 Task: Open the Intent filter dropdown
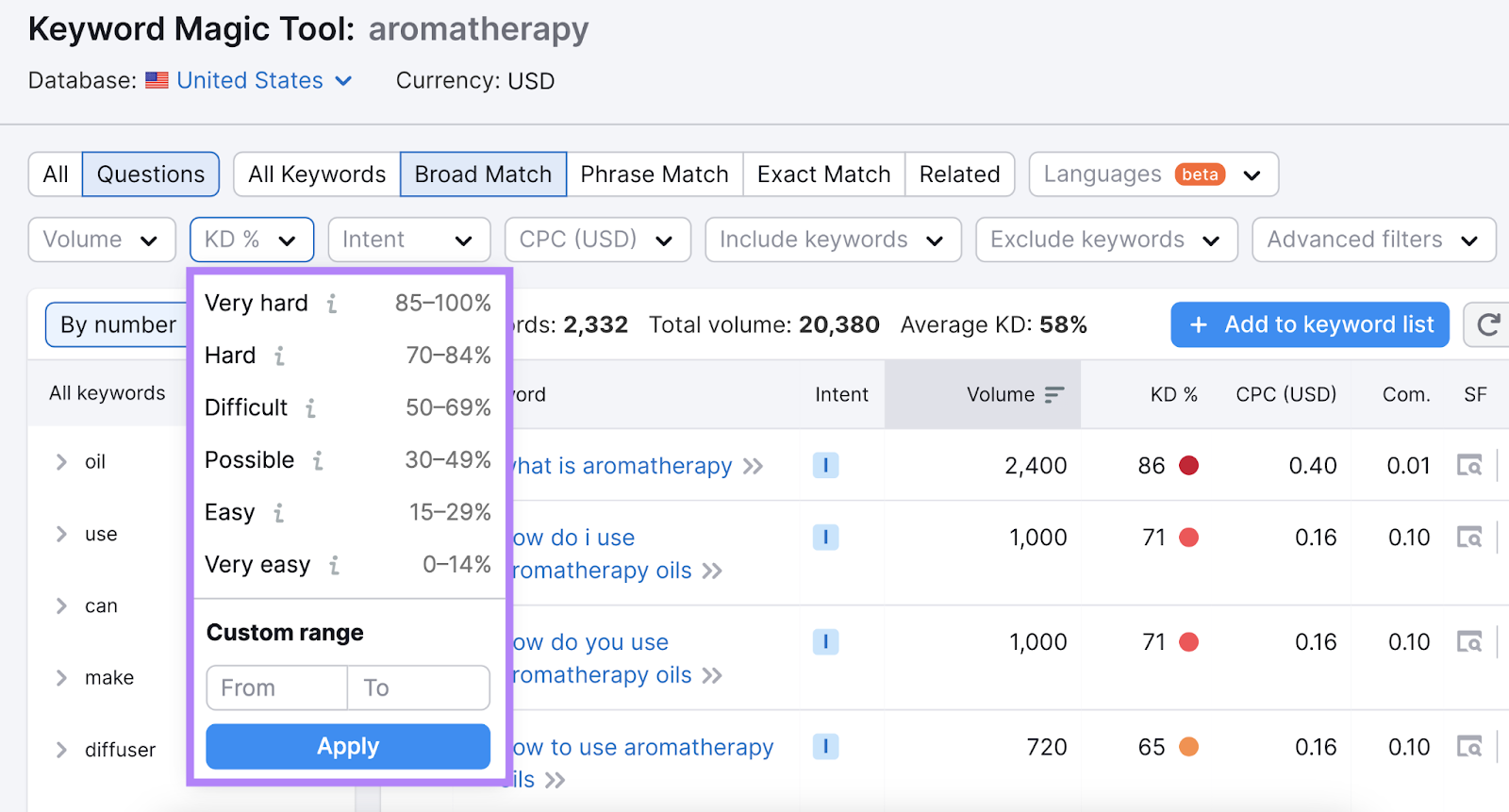(408, 240)
